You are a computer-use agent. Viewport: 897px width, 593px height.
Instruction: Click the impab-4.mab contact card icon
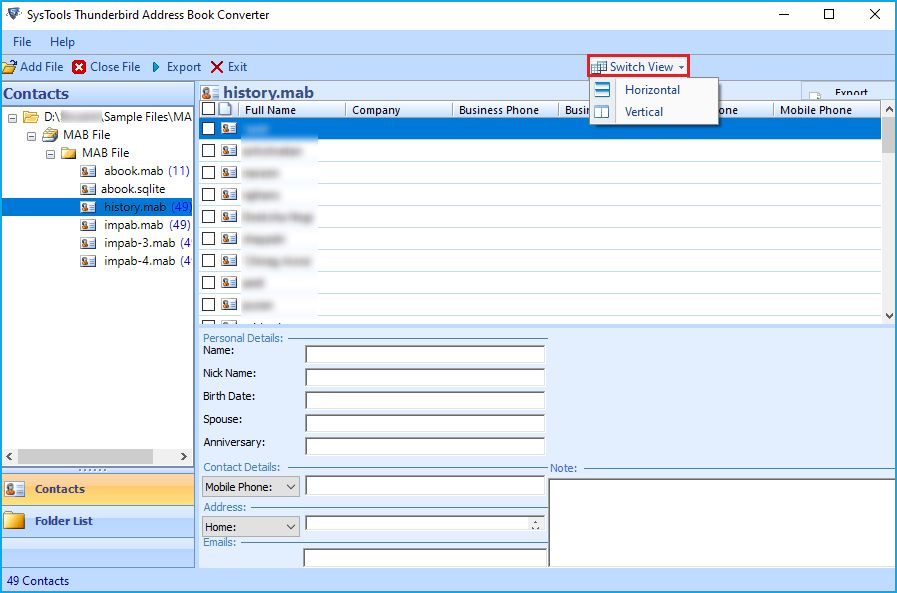[x=88, y=261]
